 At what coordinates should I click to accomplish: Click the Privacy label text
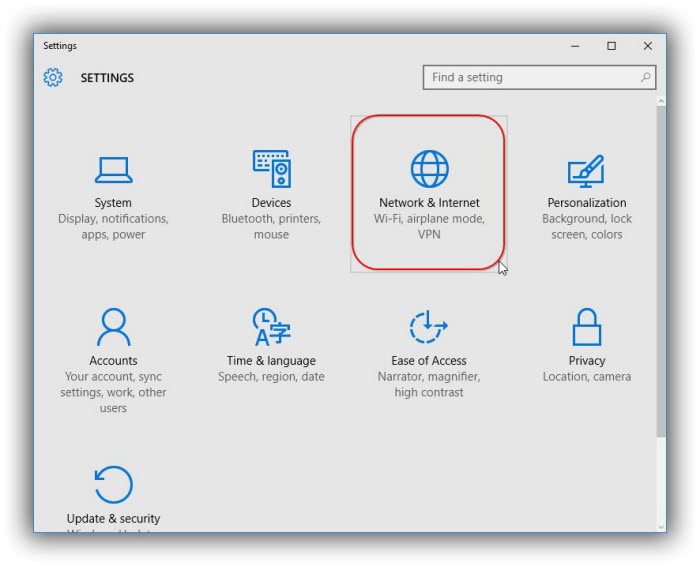(587, 361)
